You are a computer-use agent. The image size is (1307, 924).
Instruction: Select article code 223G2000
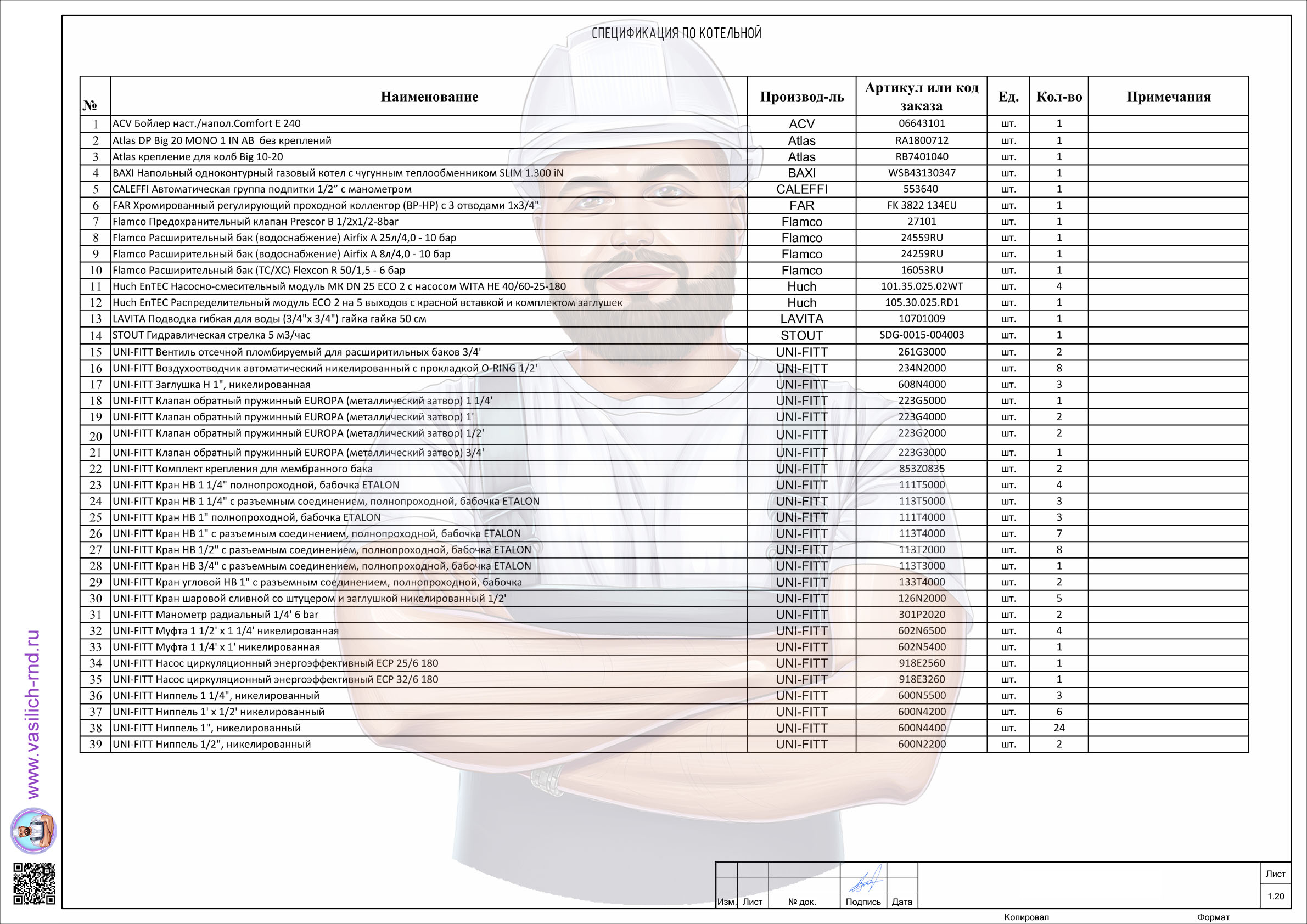click(922, 433)
